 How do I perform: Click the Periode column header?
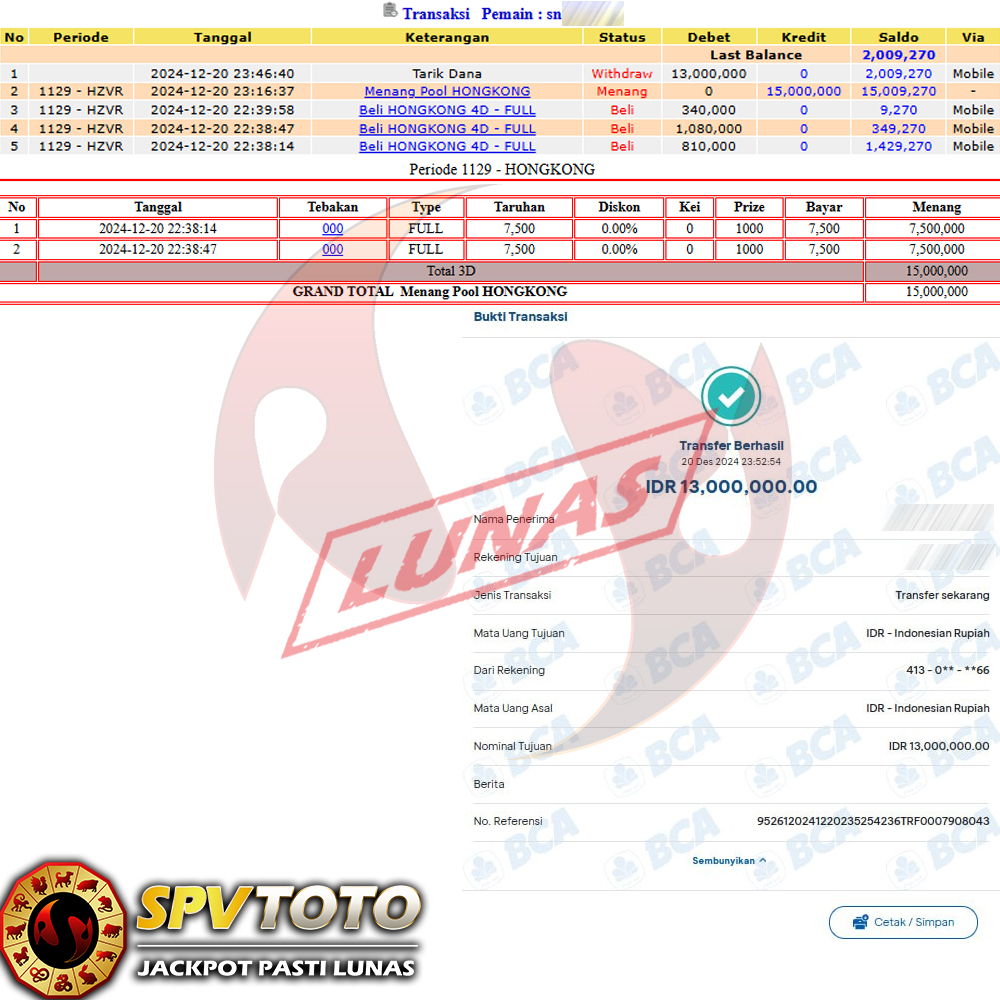pos(81,37)
